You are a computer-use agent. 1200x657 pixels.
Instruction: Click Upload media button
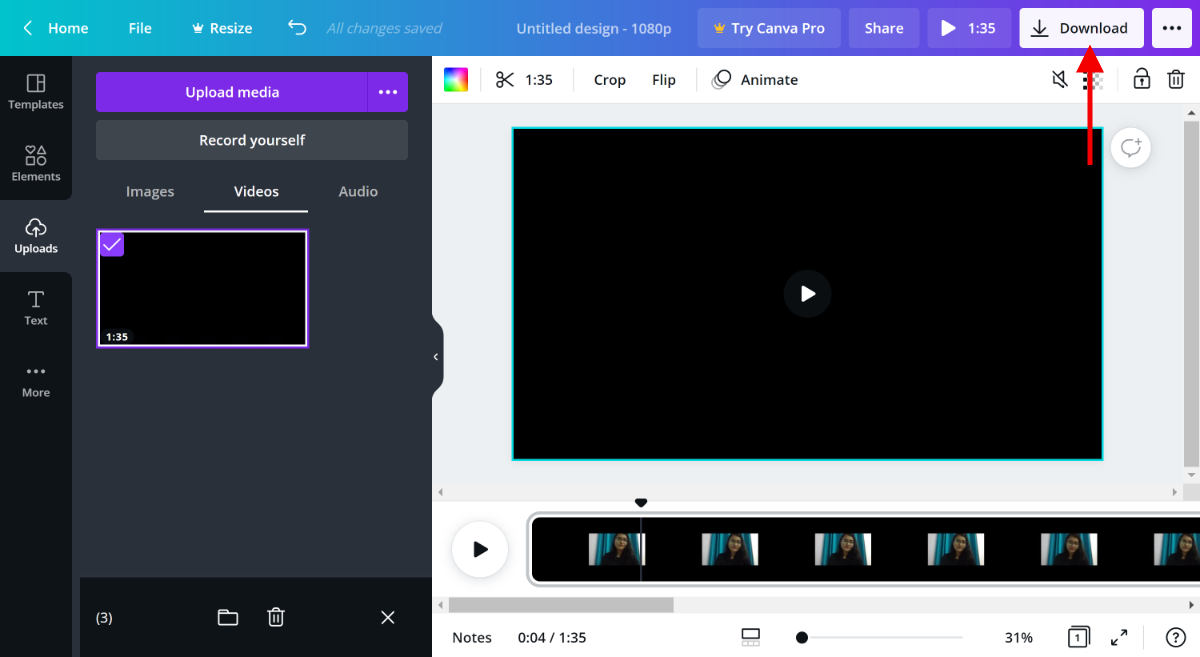[x=232, y=92]
